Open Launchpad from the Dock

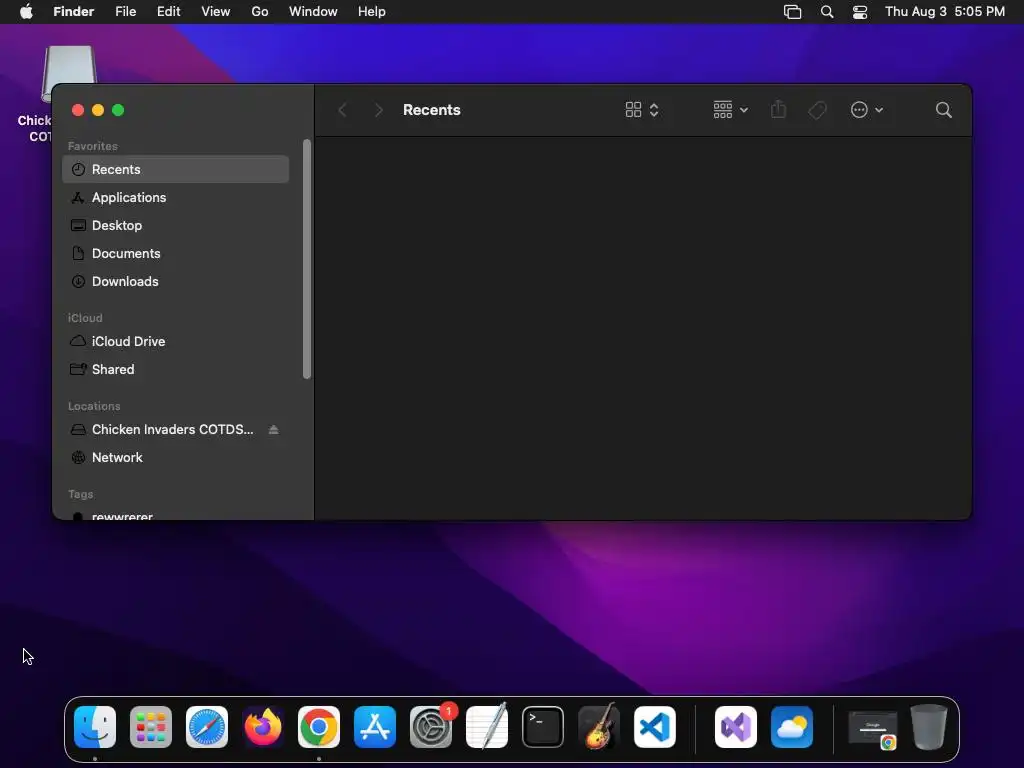tap(151, 727)
